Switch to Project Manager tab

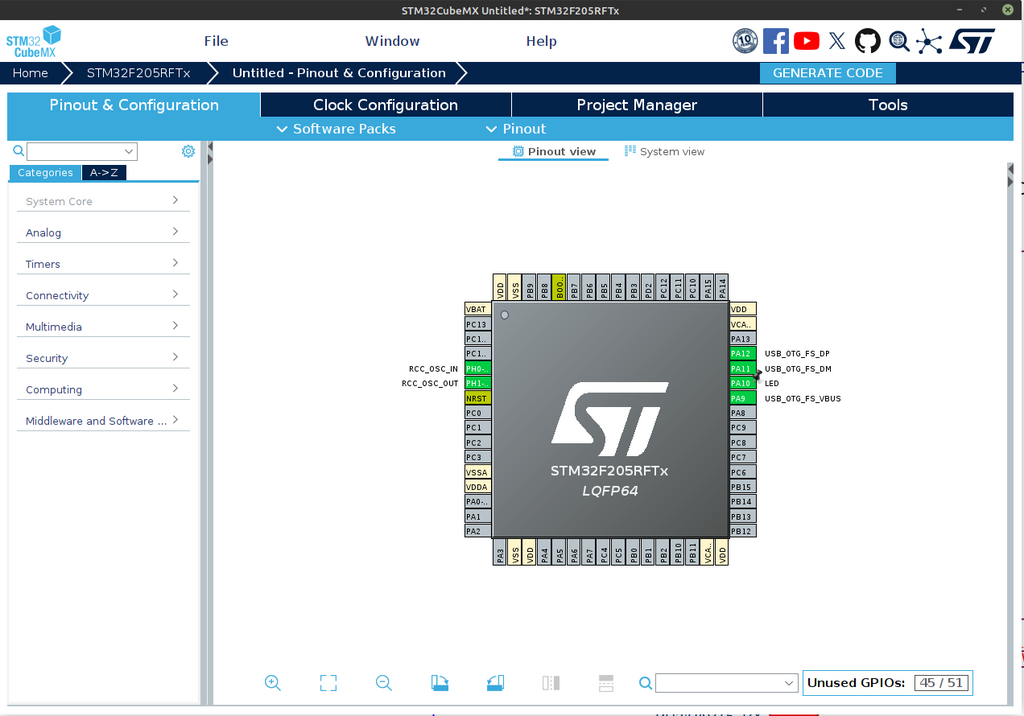637,105
